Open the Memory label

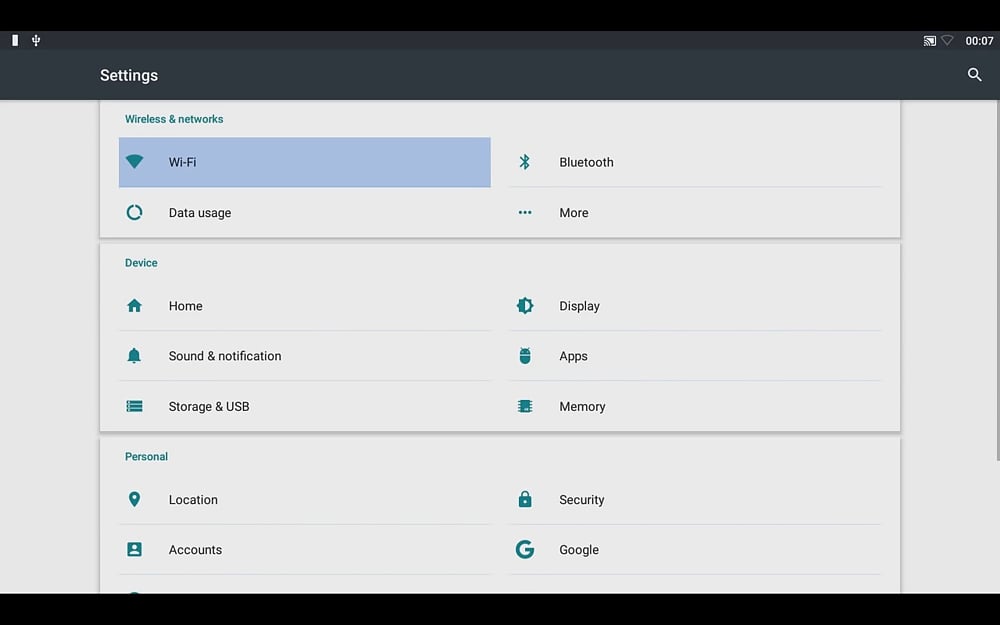click(582, 407)
